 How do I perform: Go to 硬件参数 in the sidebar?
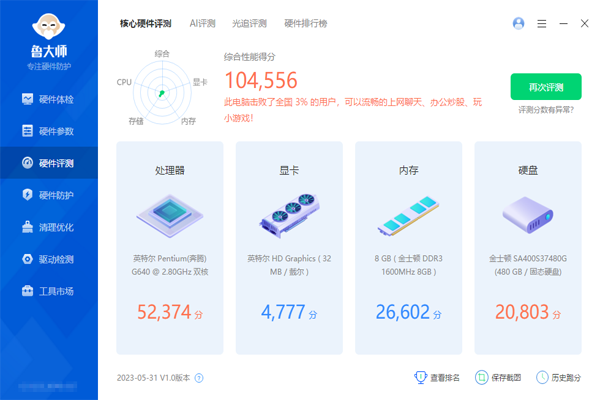49,131
